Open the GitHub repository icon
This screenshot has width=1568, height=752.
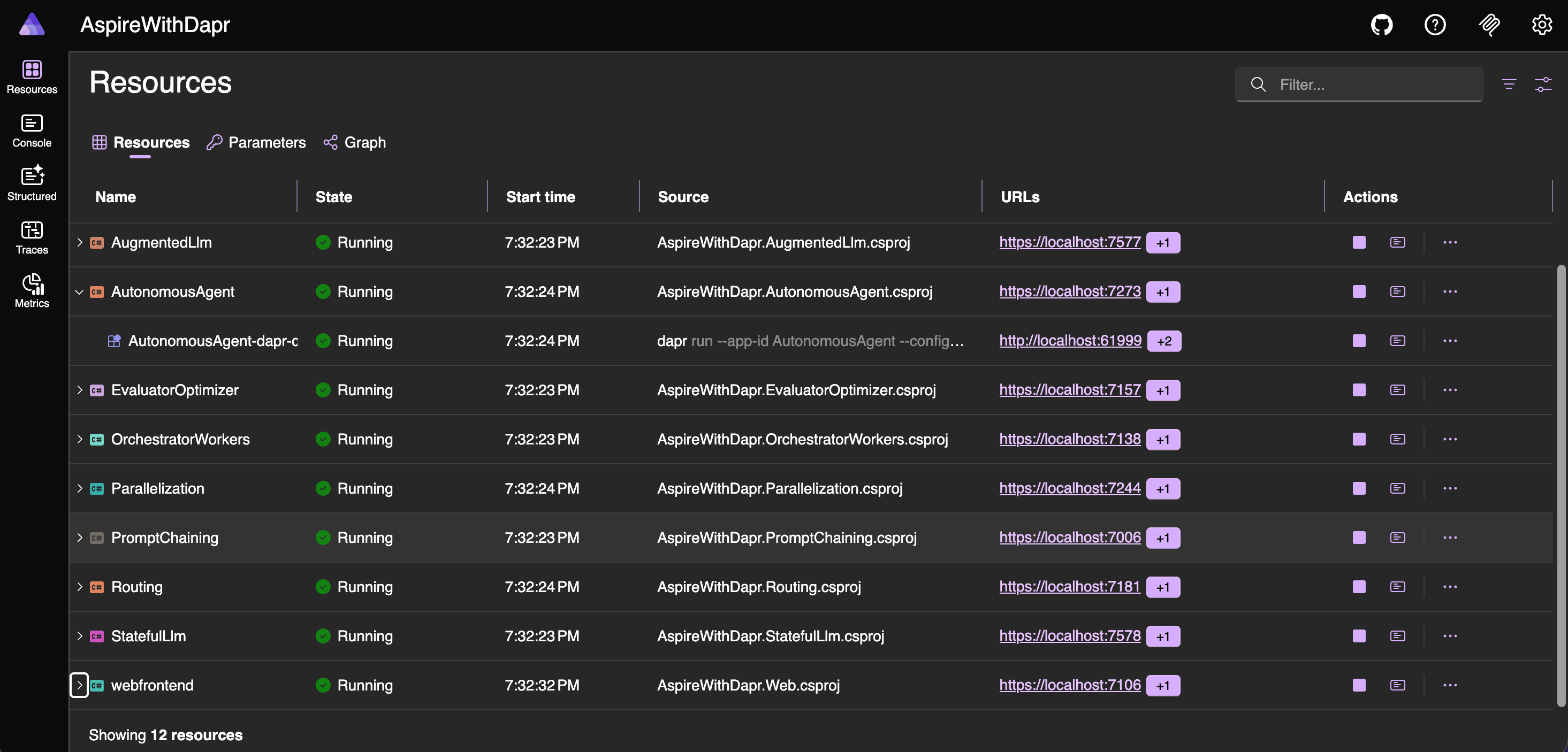click(x=1382, y=25)
